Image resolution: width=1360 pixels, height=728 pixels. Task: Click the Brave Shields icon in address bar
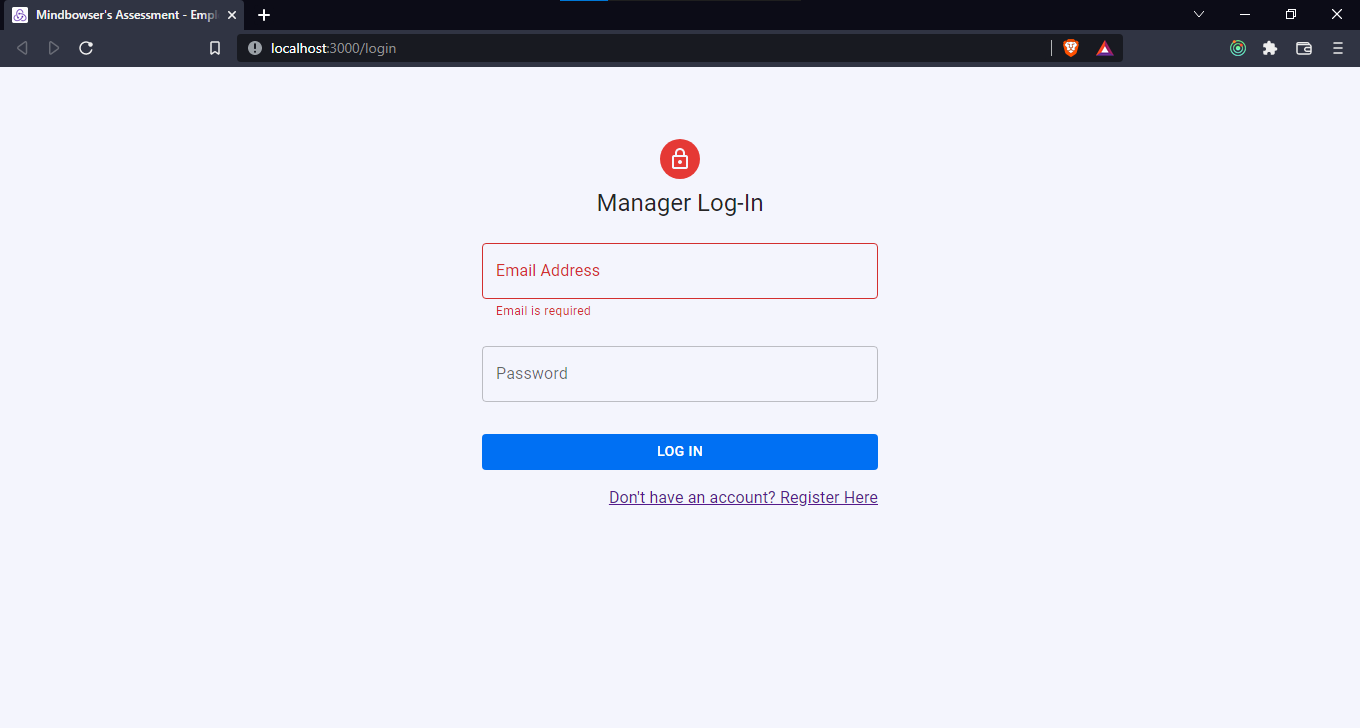pyautogui.click(x=1070, y=47)
